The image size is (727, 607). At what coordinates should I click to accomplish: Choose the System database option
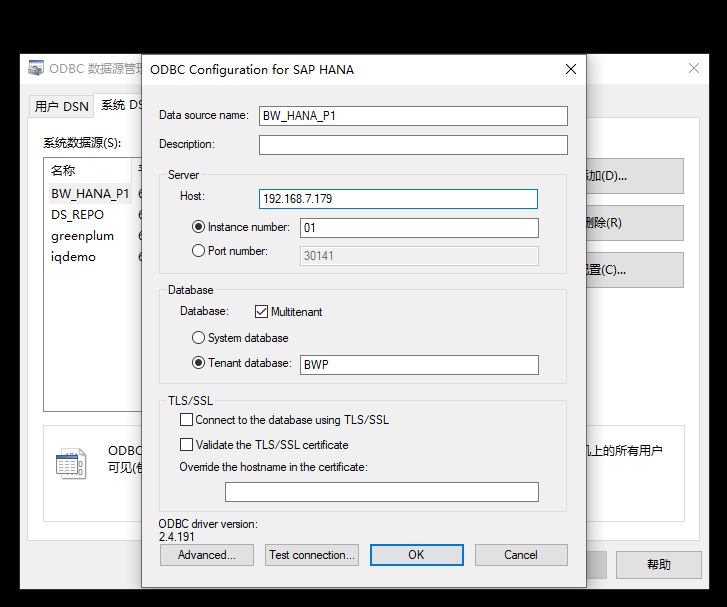198,338
